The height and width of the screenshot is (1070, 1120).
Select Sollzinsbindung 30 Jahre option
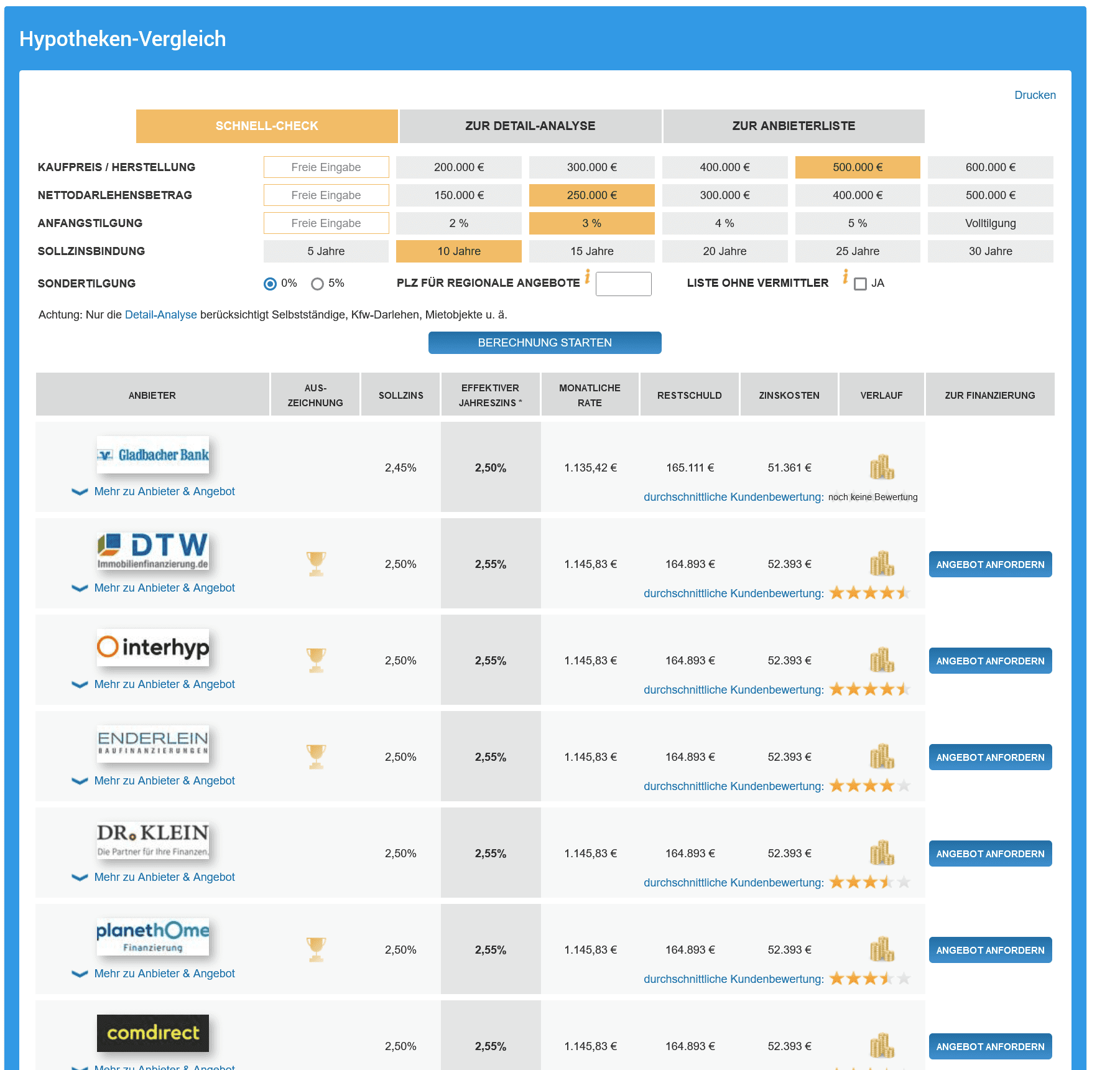[991, 251]
